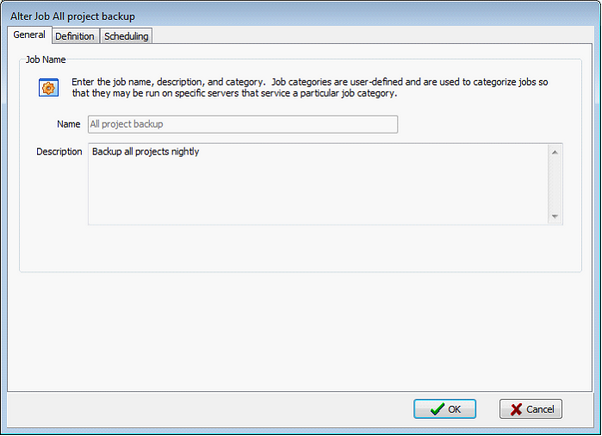Switch to the General tab
602x436 pixels.
(x=29, y=35)
